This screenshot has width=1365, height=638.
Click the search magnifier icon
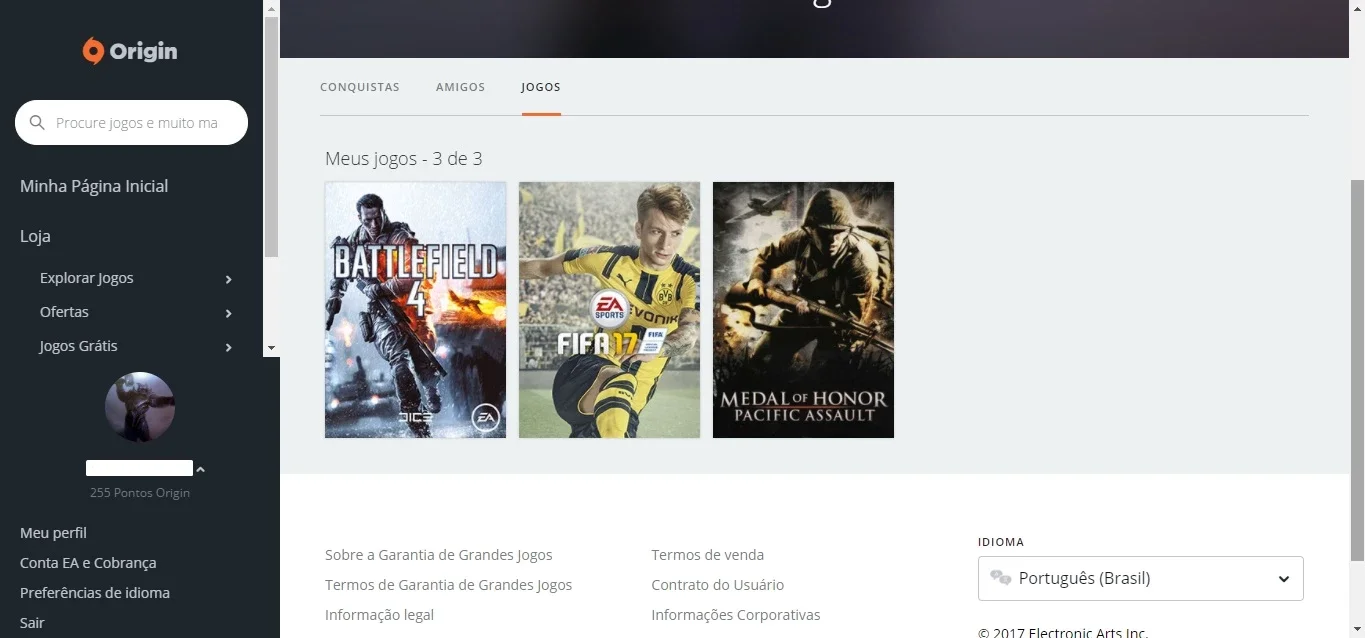38,123
